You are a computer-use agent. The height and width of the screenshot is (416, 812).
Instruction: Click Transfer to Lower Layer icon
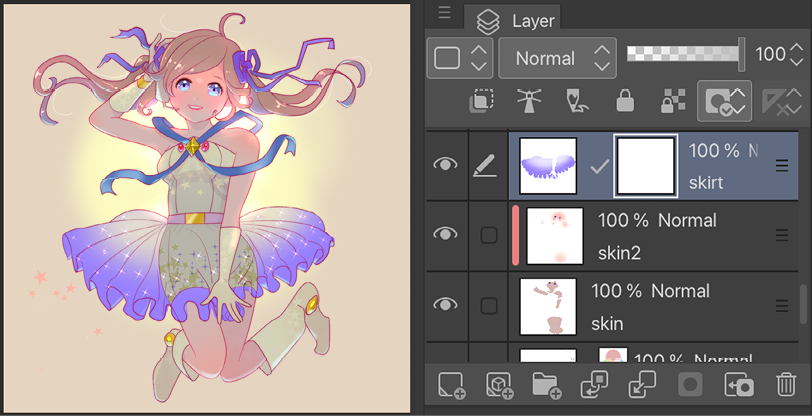pos(594,384)
